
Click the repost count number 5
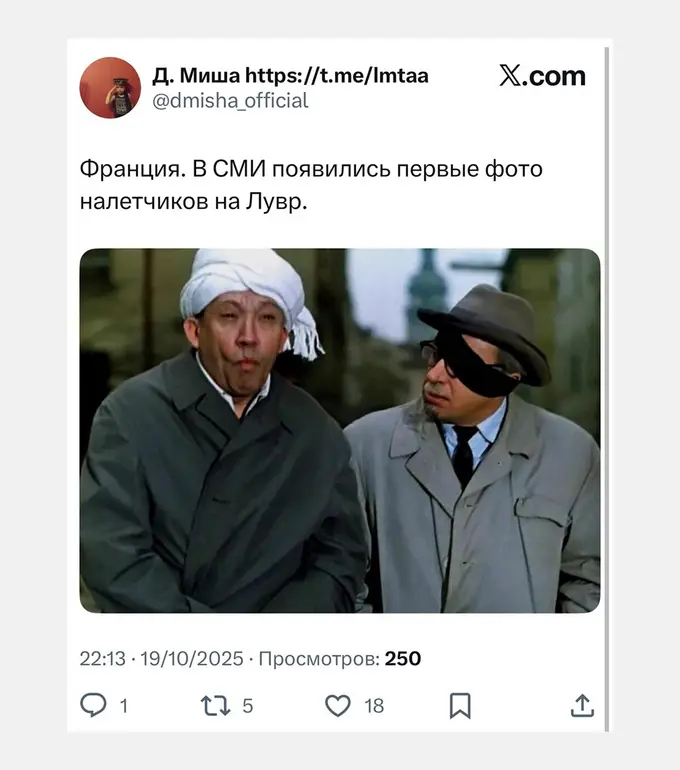pyautogui.click(x=247, y=706)
